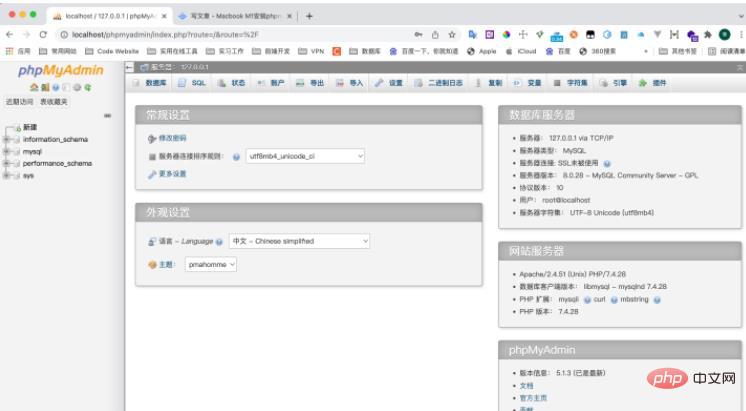The width and height of the screenshot is (746, 411).
Task: Click the browser back arrow
Action: pyautogui.click(x=10, y=34)
